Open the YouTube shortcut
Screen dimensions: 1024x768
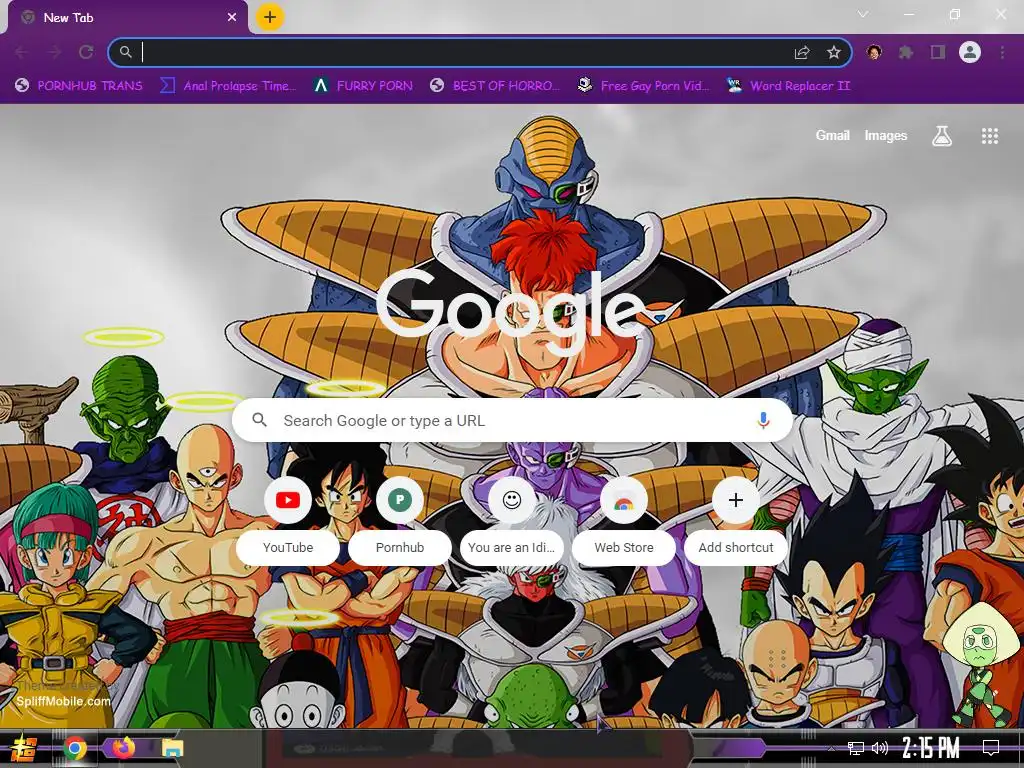[x=288, y=519]
